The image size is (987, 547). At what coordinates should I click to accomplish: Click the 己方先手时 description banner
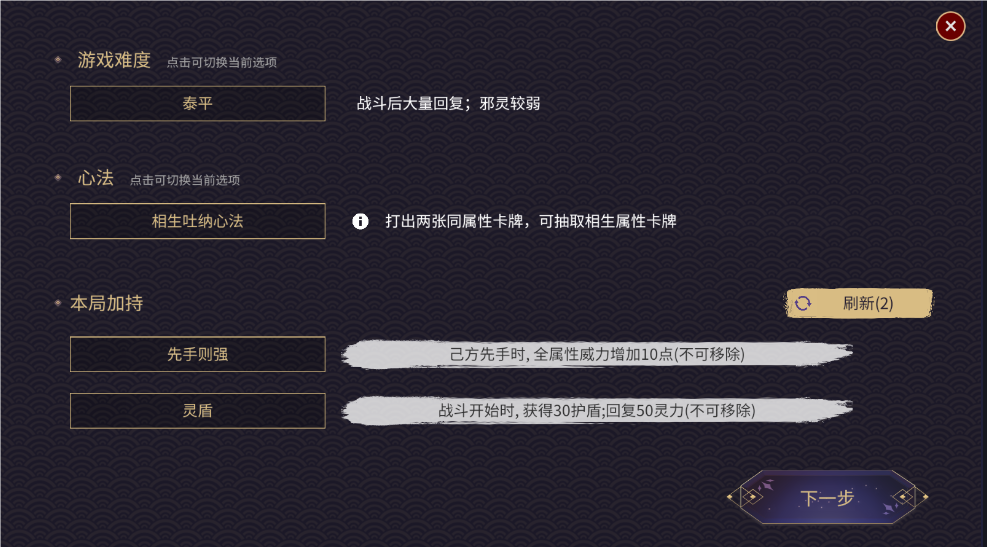pos(596,354)
